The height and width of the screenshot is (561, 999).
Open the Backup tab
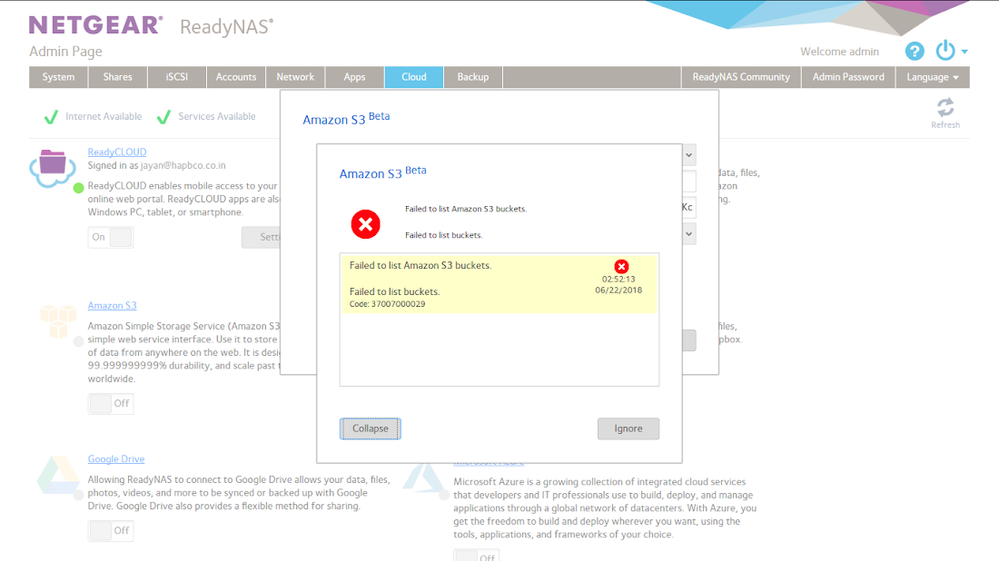pyautogui.click(x=473, y=77)
